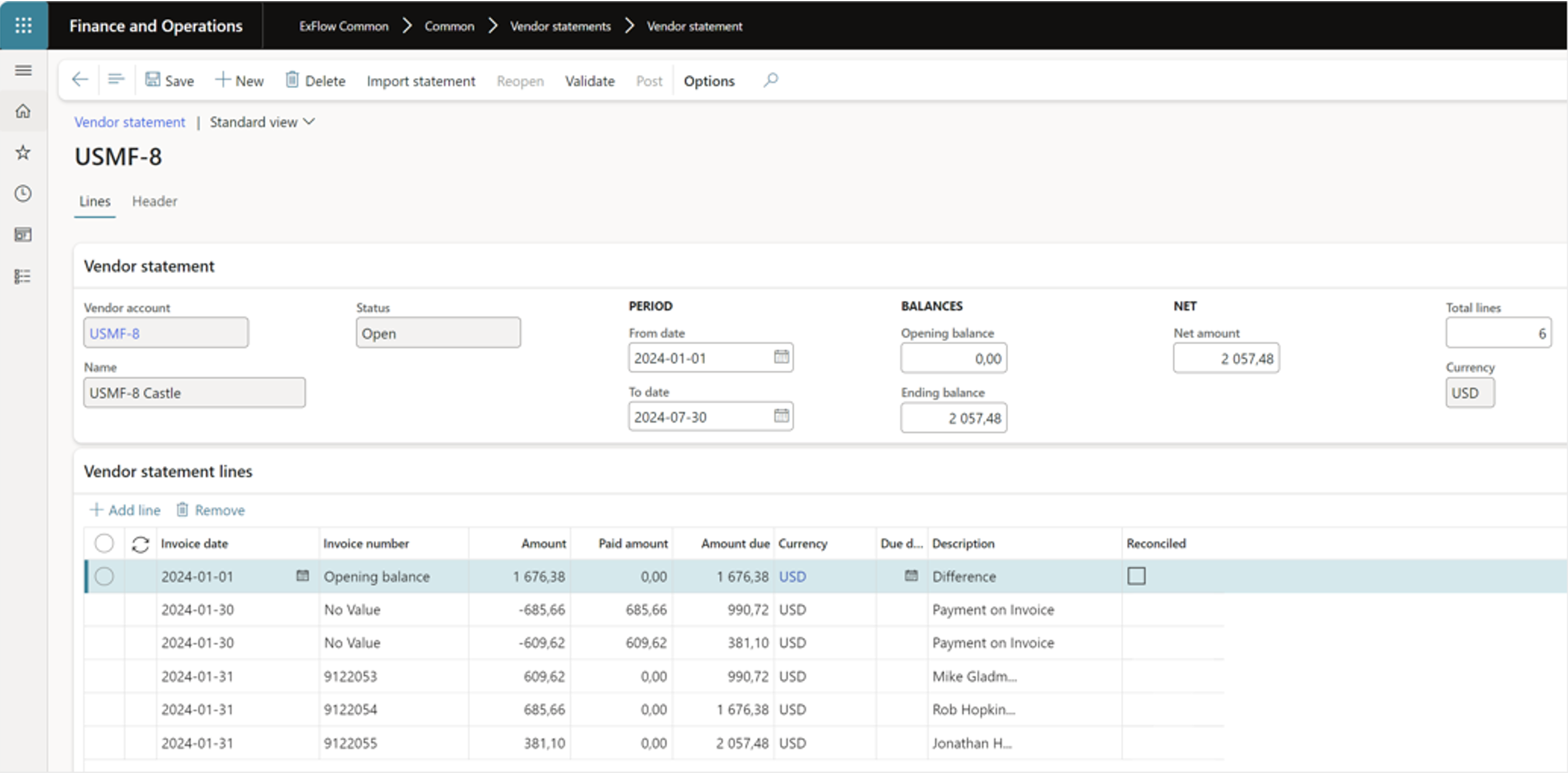Screen dimensions: 1568x773
Task: Open Due date calendar icon in first row
Action: pyautogui.click(x=911, y=575)
